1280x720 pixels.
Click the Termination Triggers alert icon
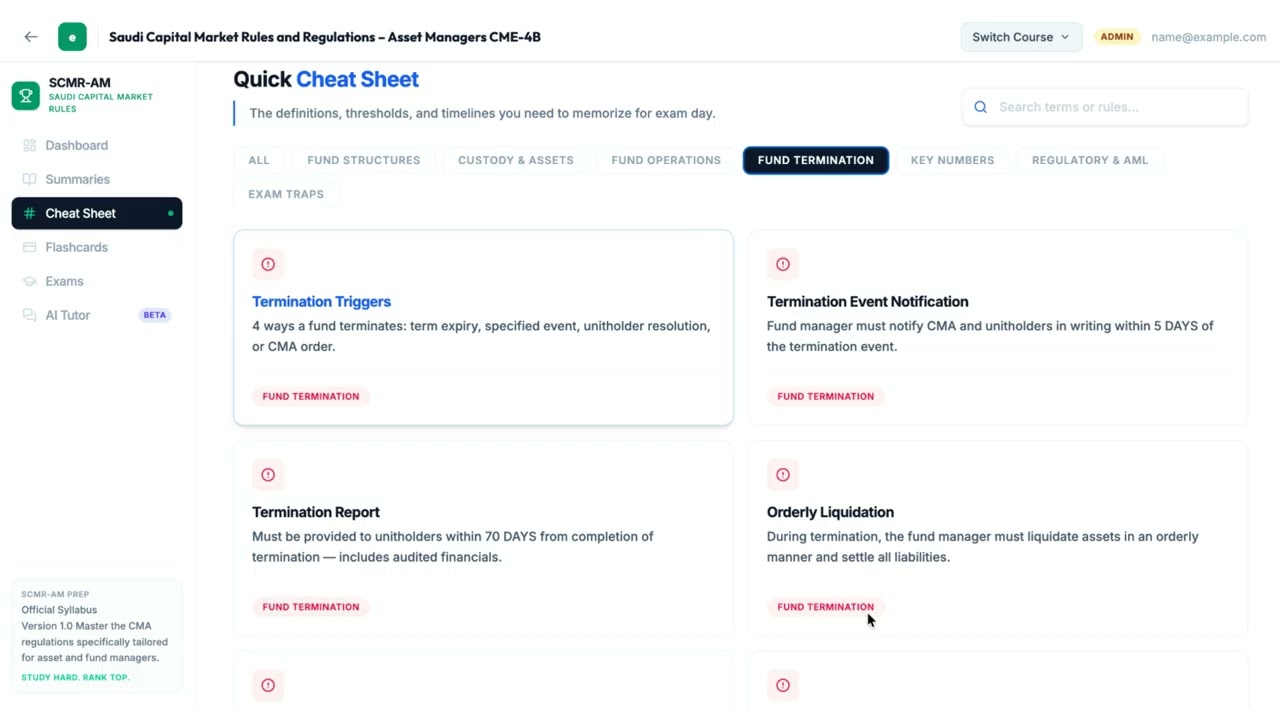tap(268, 264)
